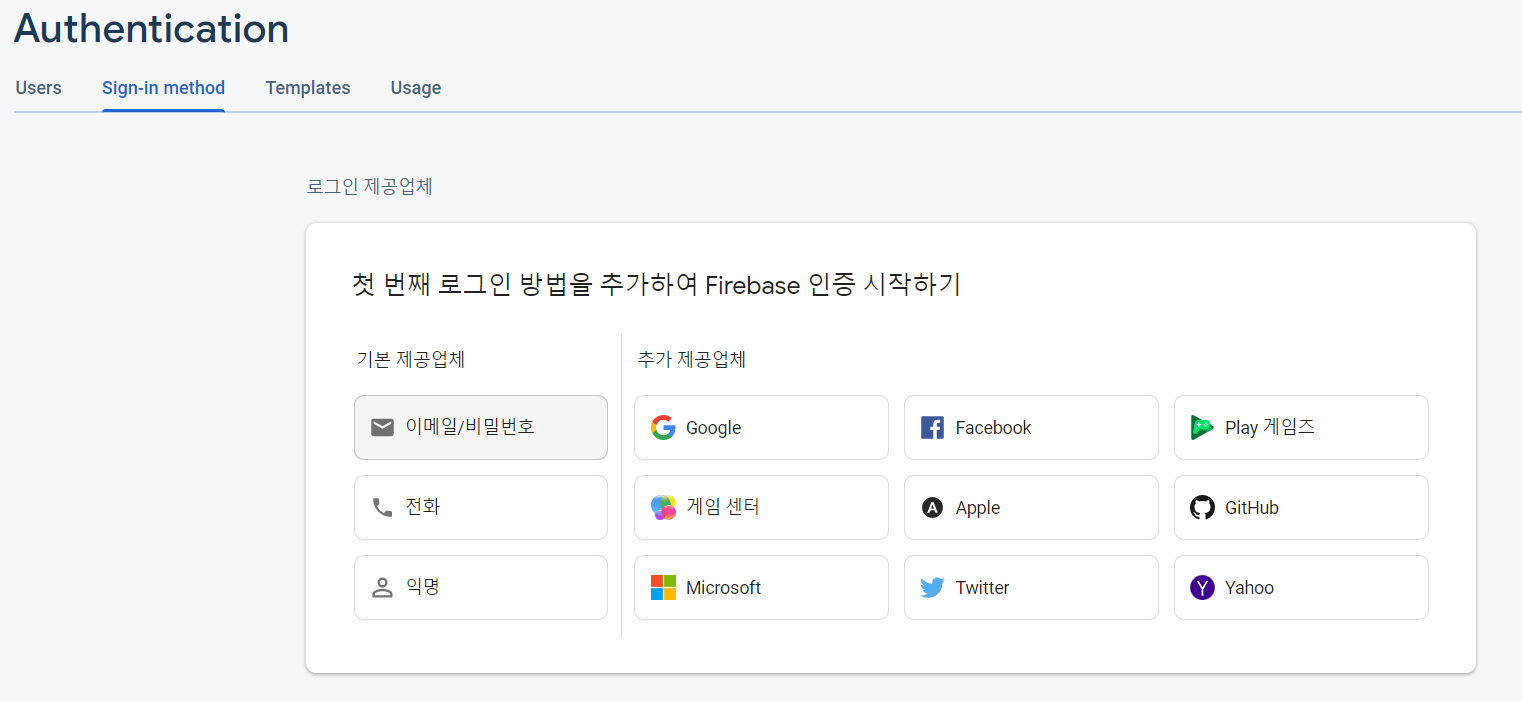Add the Apple sign-in provider

(x=1031, y=507)
